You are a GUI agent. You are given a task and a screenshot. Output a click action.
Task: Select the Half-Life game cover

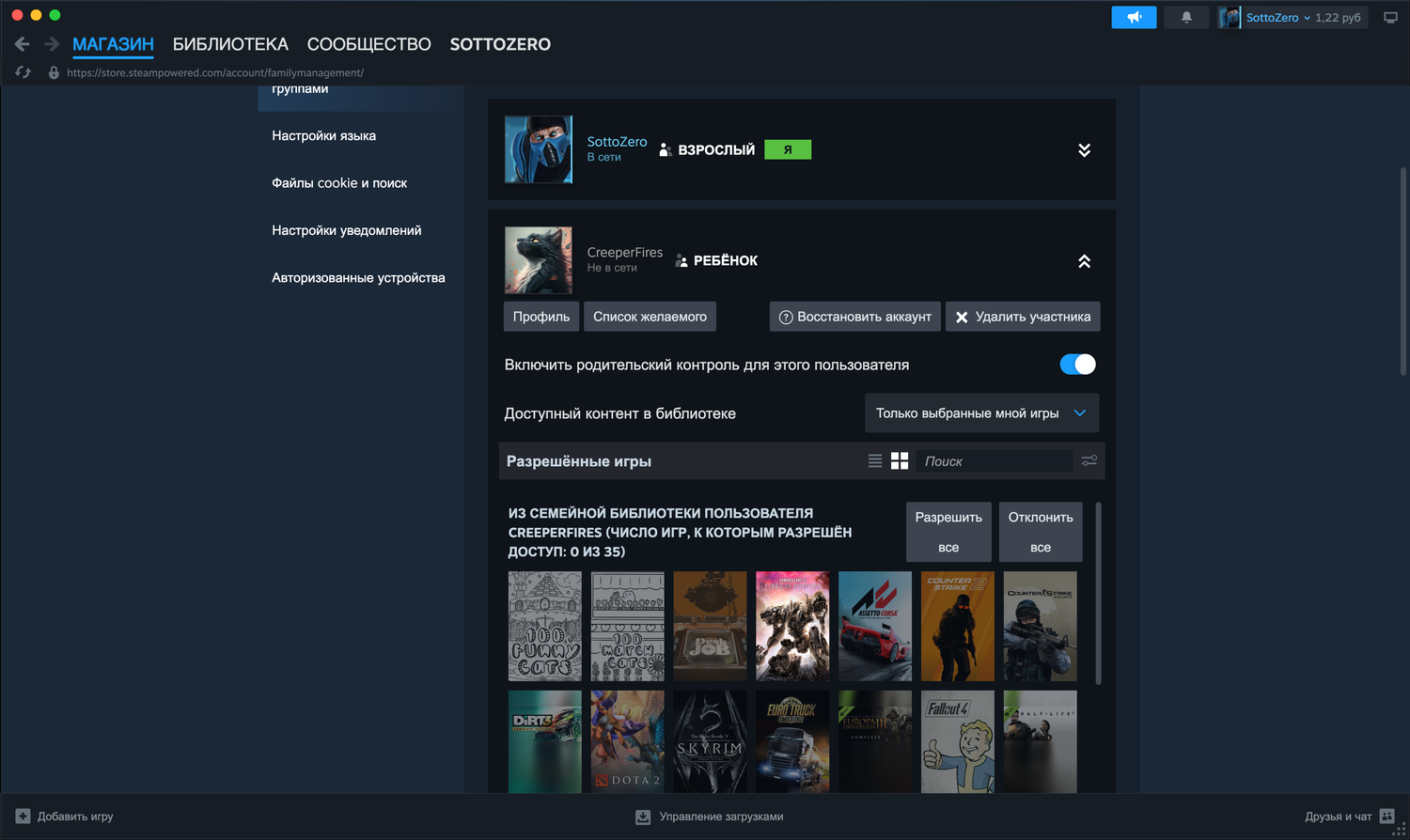[x=1041, y=741]
